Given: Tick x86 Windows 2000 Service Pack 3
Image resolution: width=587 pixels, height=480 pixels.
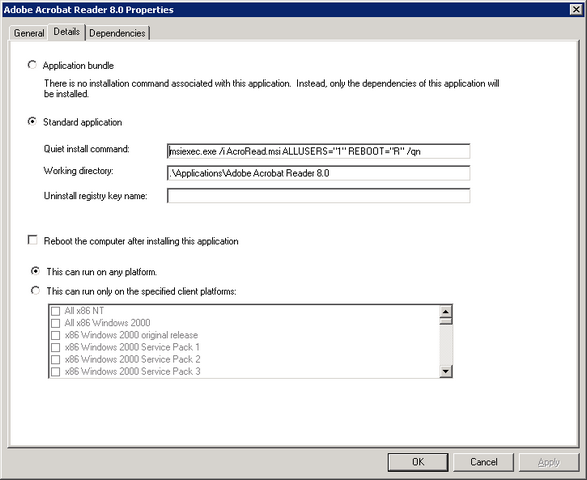Looking at the screenshot, I should point(55,371).
